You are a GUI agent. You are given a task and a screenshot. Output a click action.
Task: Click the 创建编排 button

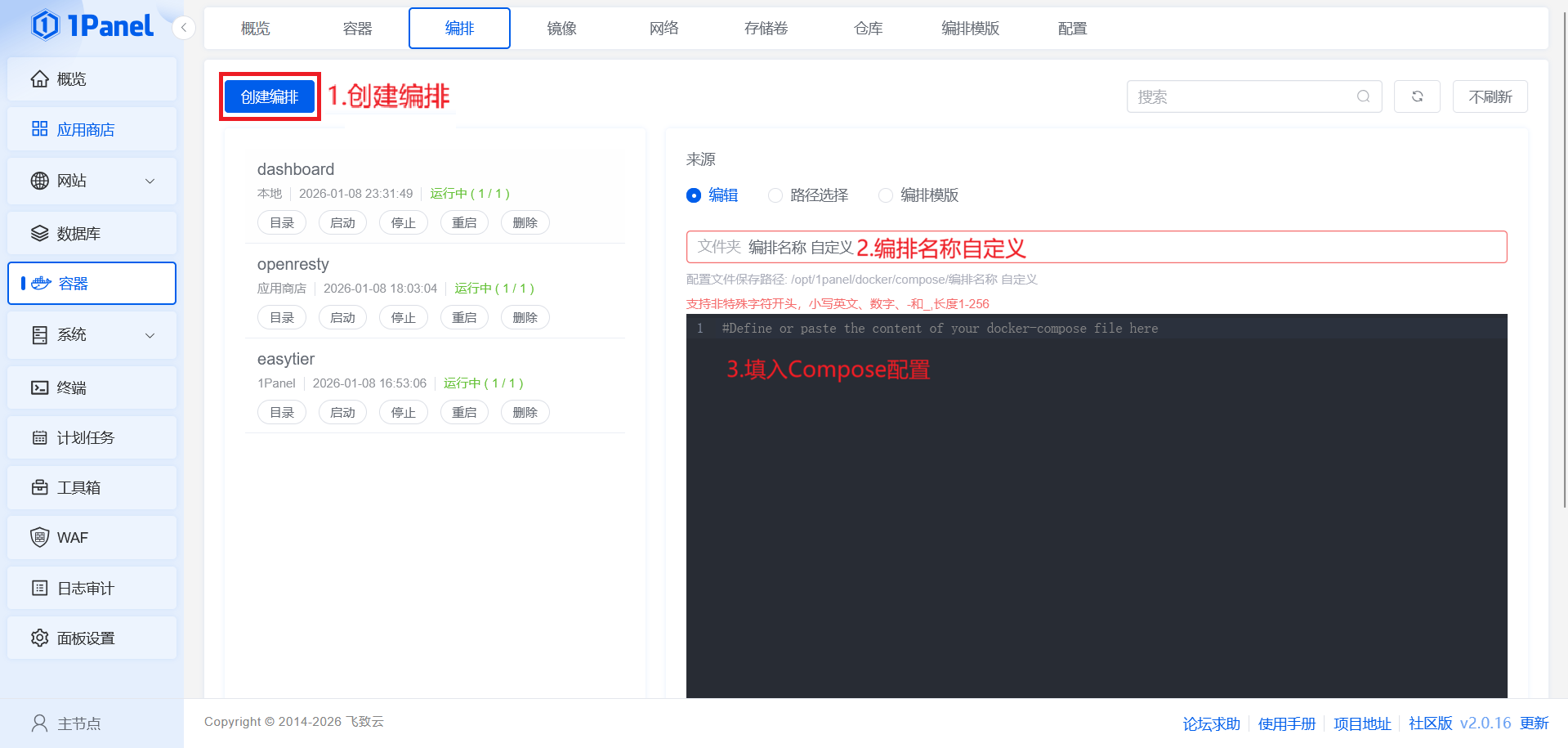270,96
